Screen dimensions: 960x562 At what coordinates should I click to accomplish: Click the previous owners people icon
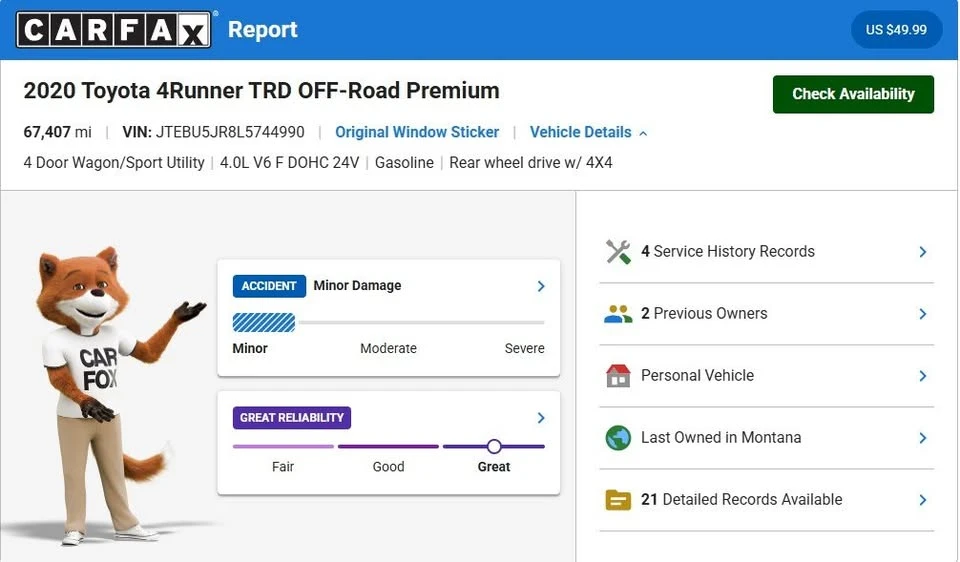coord(618,314)
